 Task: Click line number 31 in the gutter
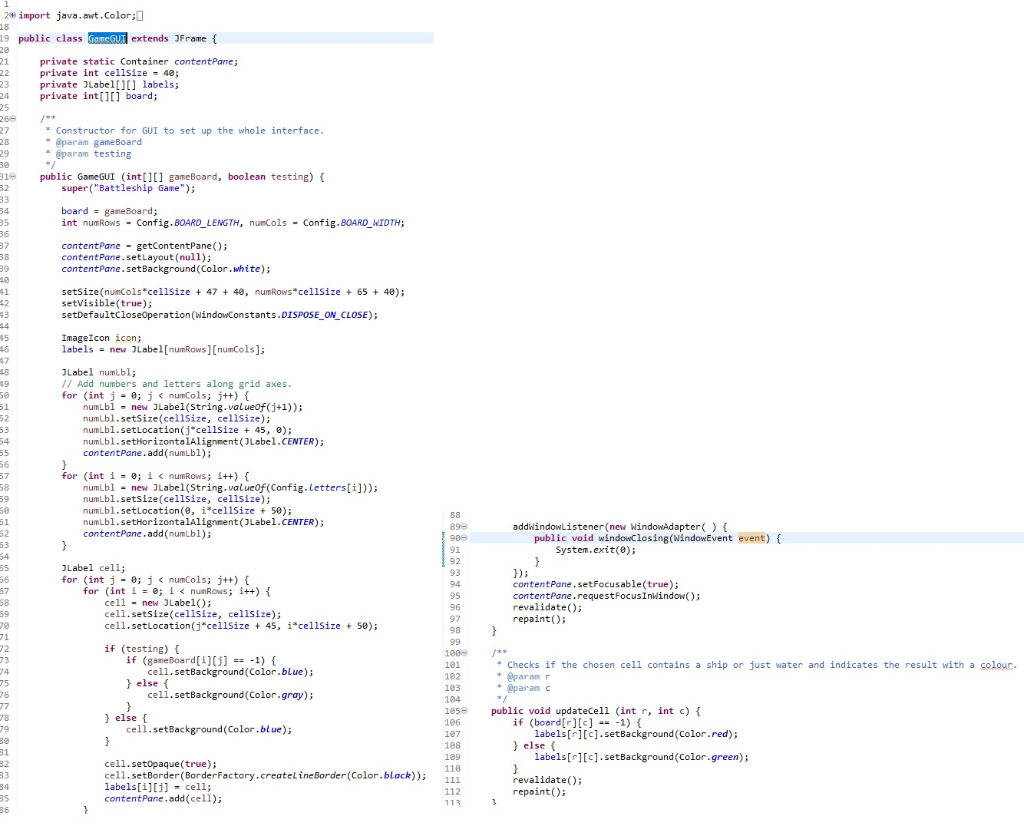7,176
